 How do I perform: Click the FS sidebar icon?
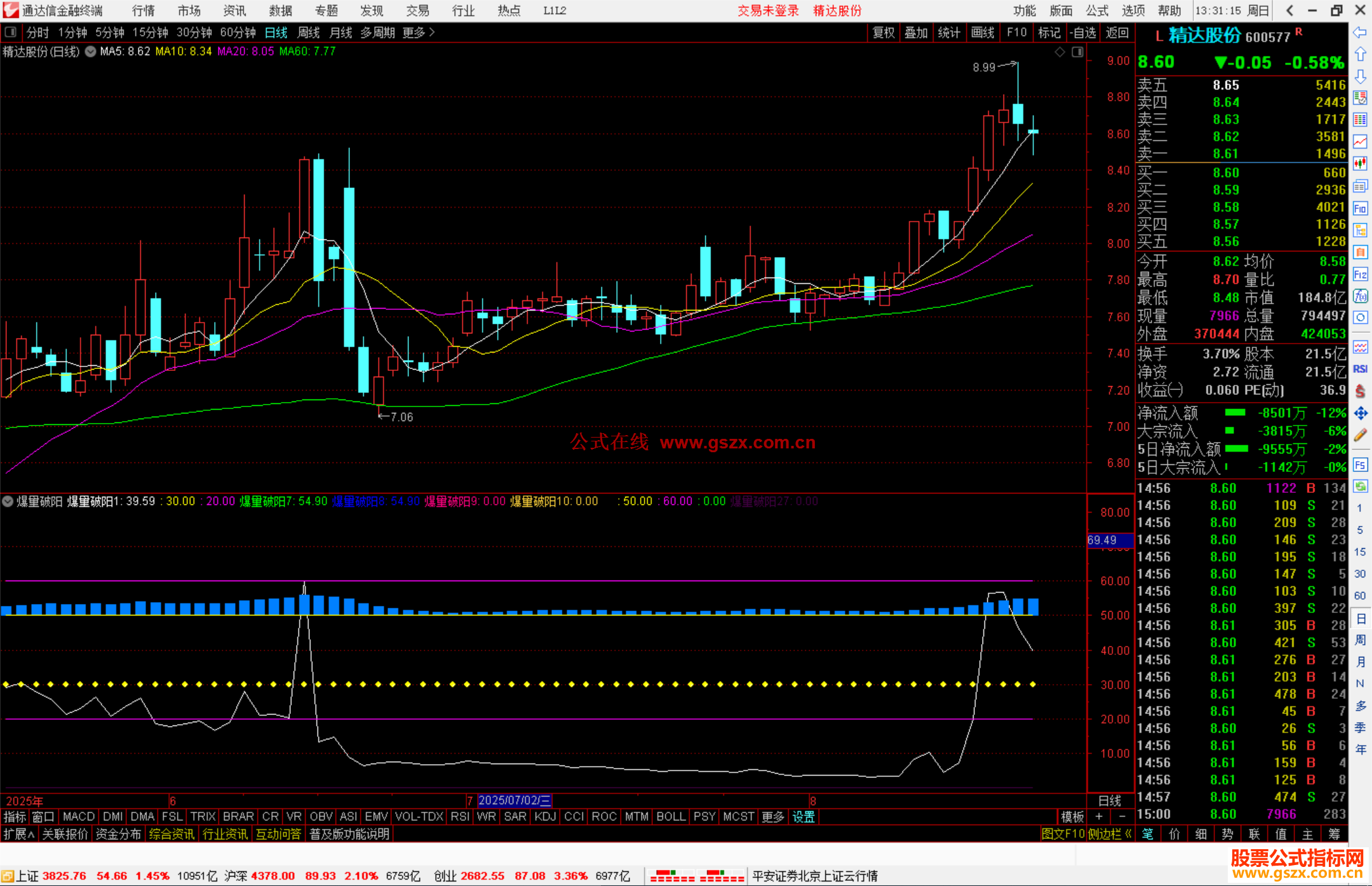(1360, 465)
